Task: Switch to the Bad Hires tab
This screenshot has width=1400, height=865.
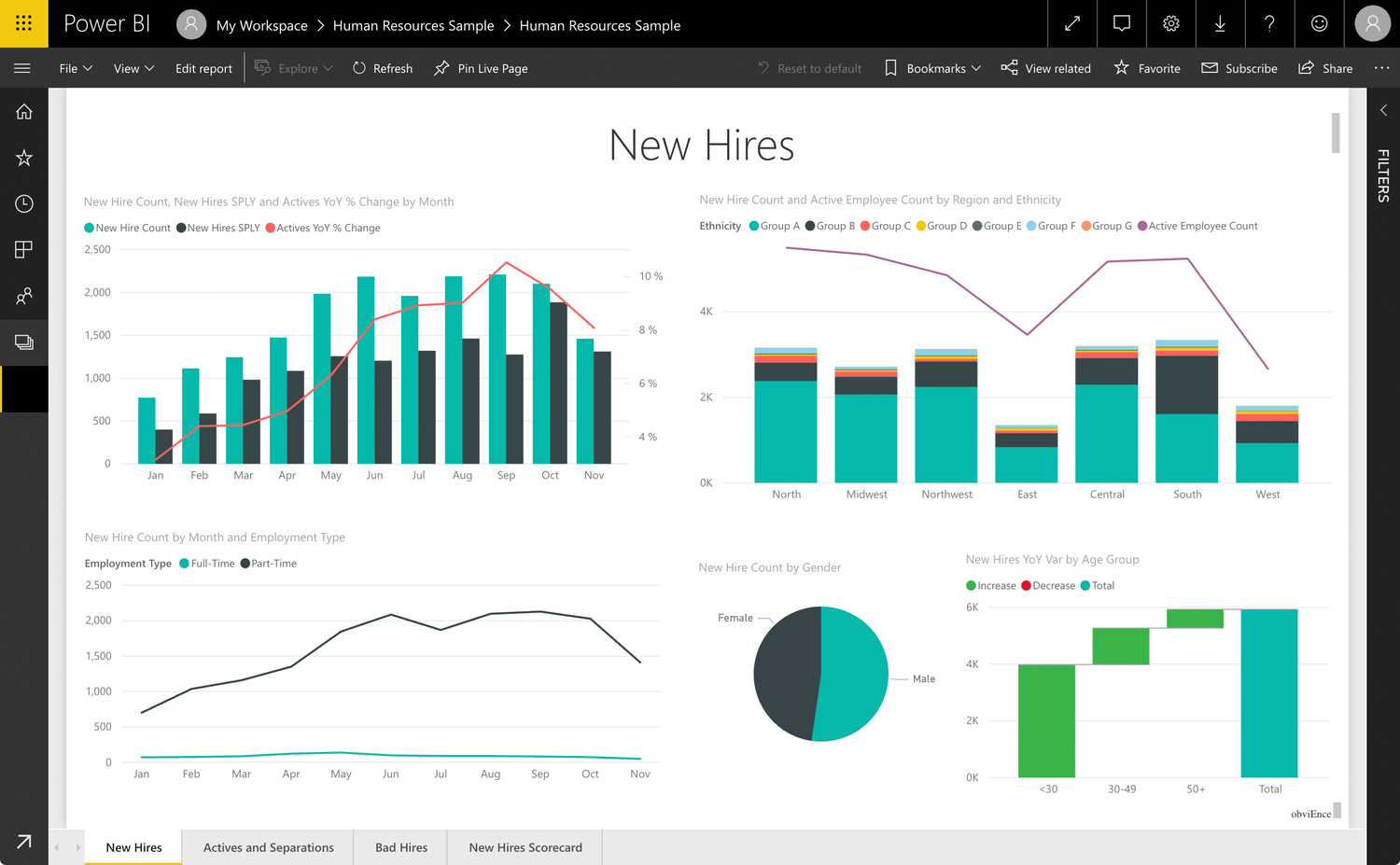Action: click(401, 847)
